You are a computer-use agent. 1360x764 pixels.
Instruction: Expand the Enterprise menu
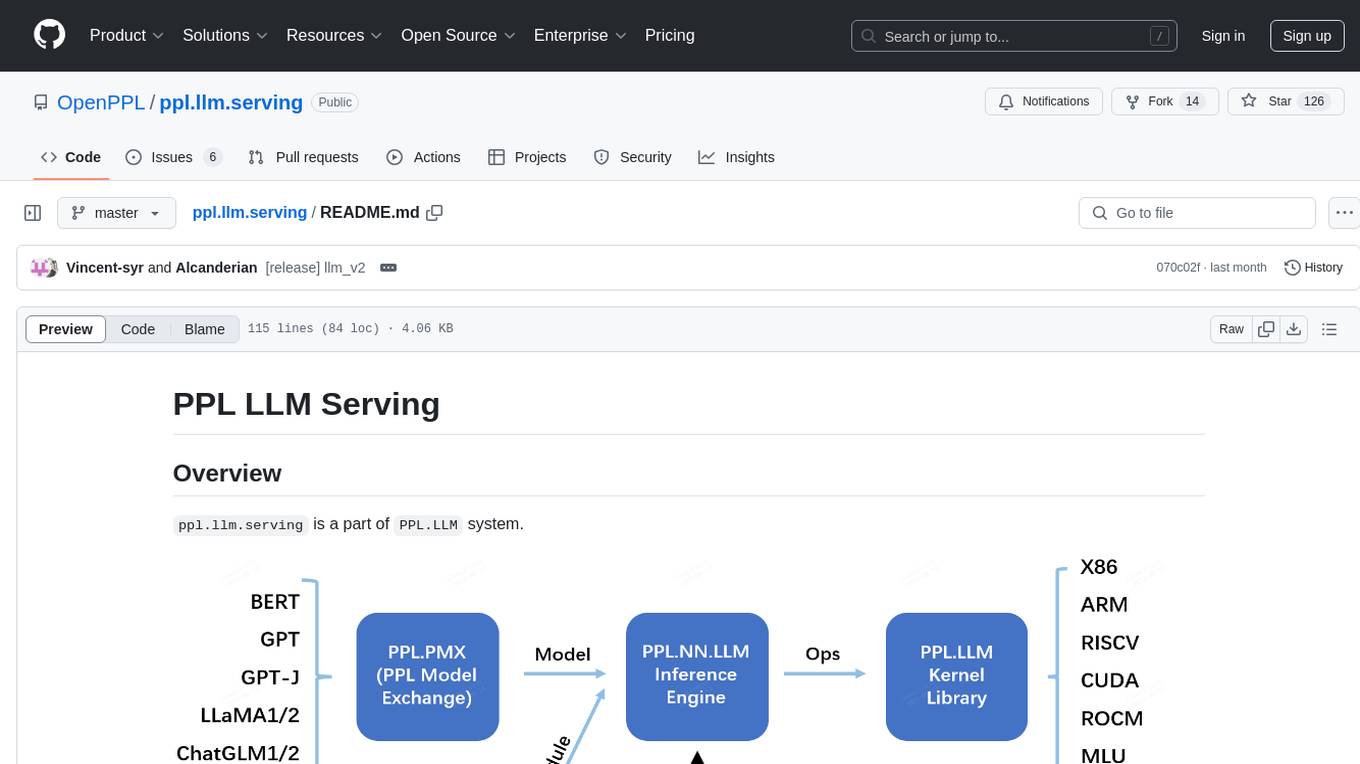(x=580, y=35)
